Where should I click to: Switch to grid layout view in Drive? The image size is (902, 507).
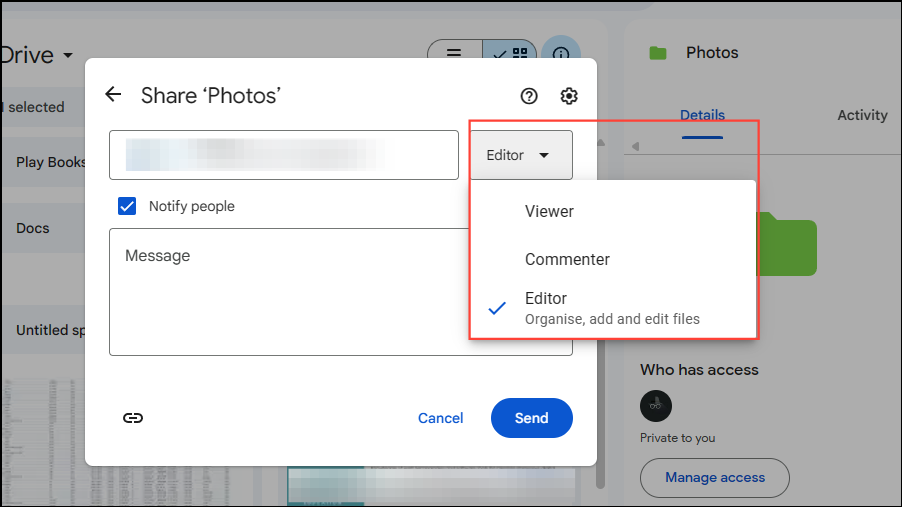coord(510,54)
